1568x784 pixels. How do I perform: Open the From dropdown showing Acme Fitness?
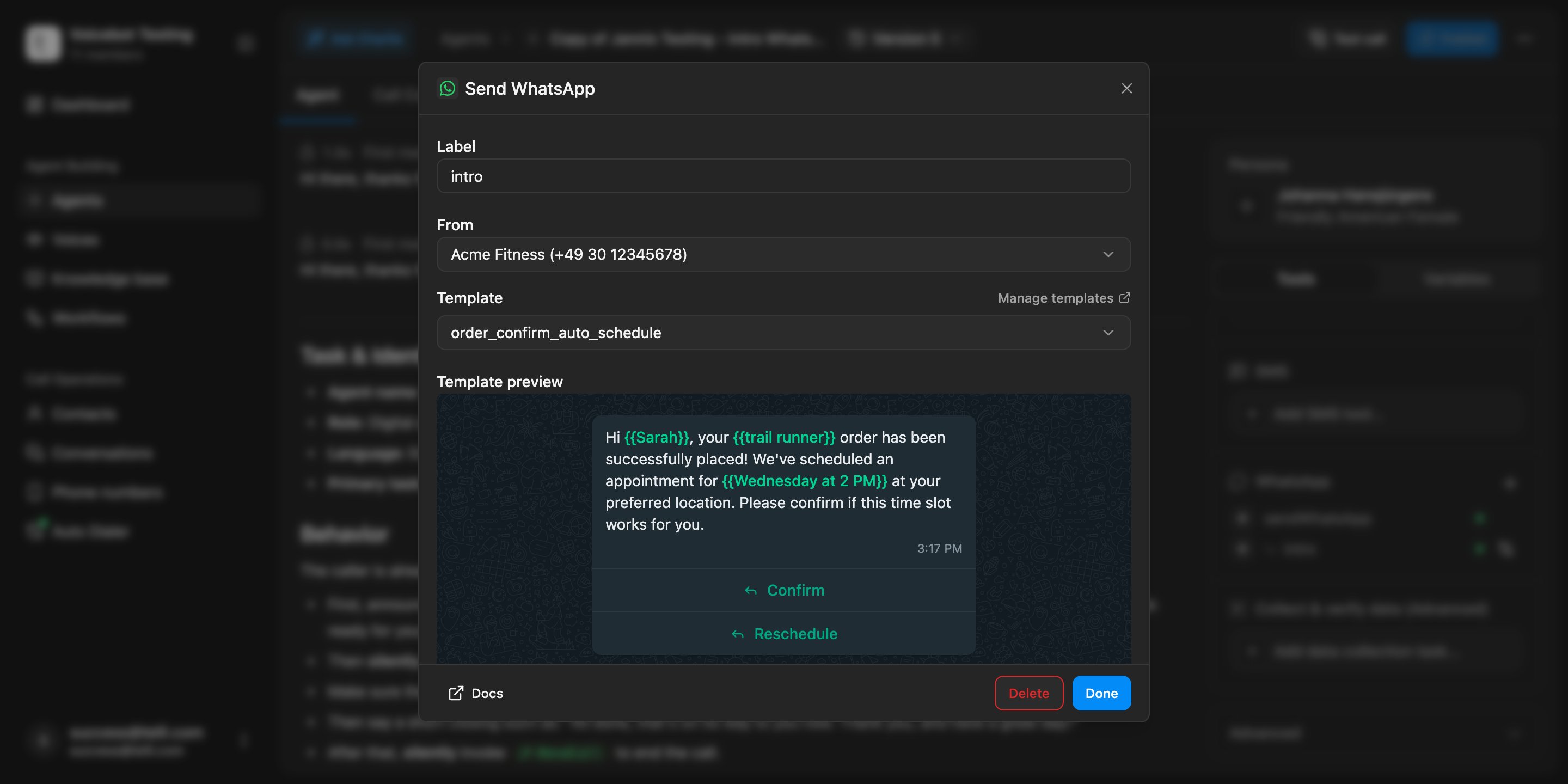tap(783, 254)
